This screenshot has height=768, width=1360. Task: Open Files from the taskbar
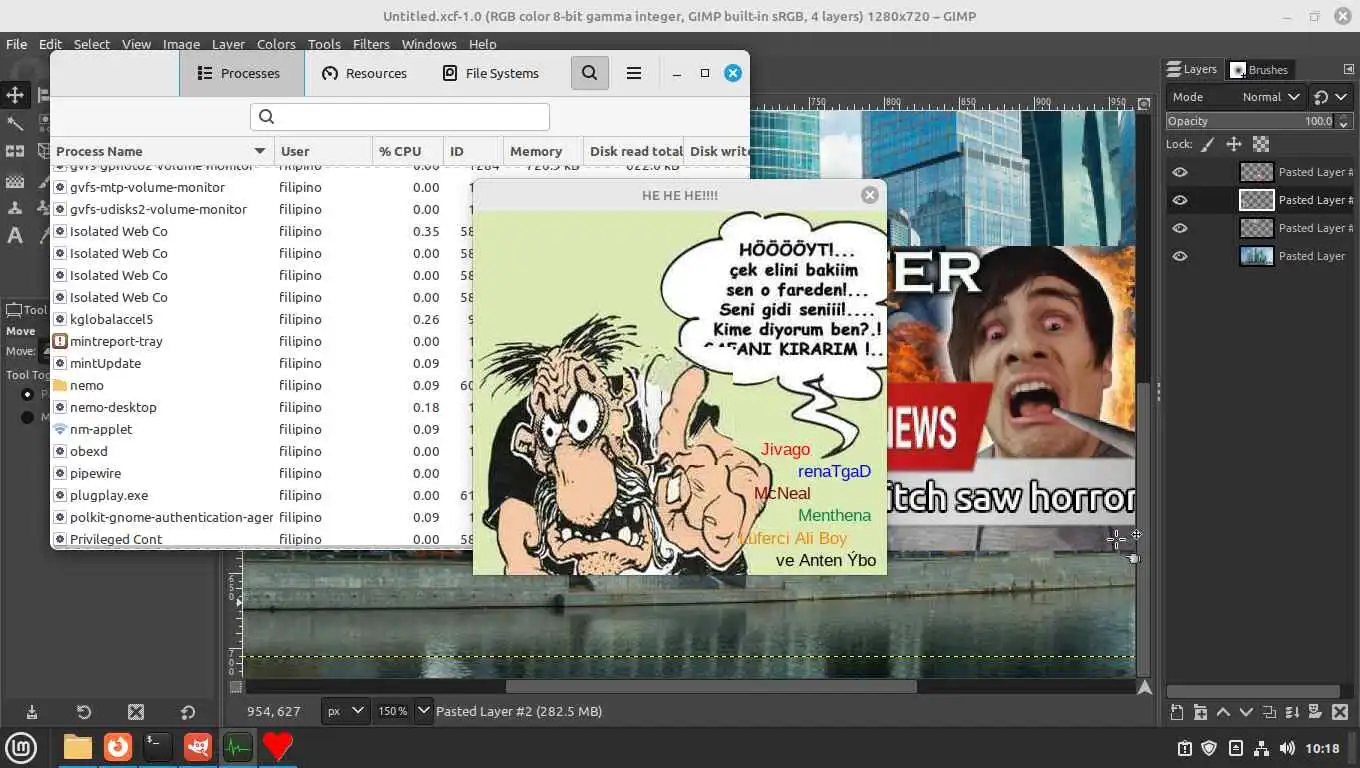[x=78, y=747]
